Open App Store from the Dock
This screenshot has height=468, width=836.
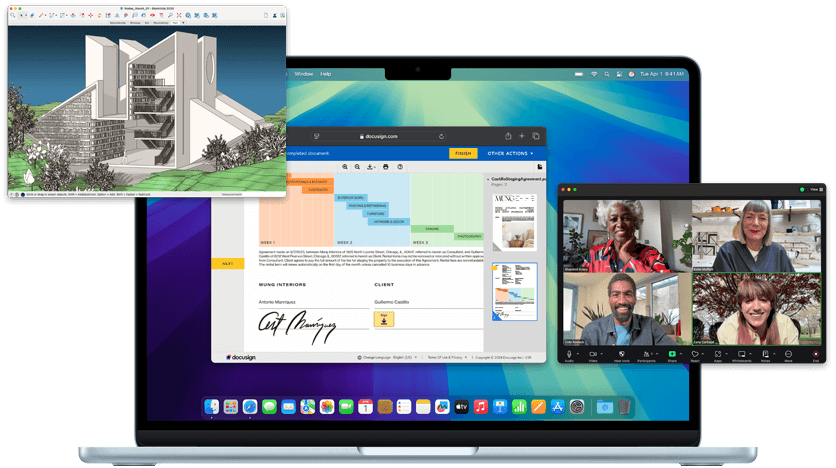[557, 407]
